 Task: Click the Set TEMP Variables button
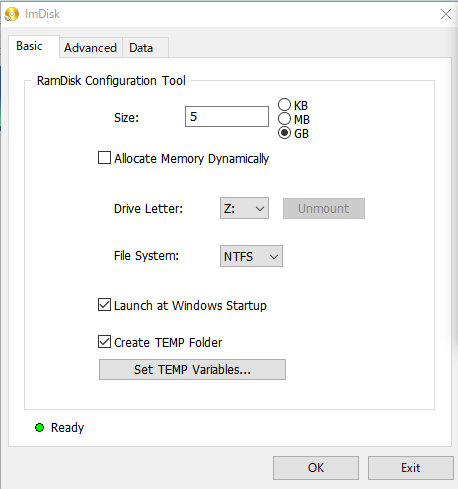coord(192,369)
